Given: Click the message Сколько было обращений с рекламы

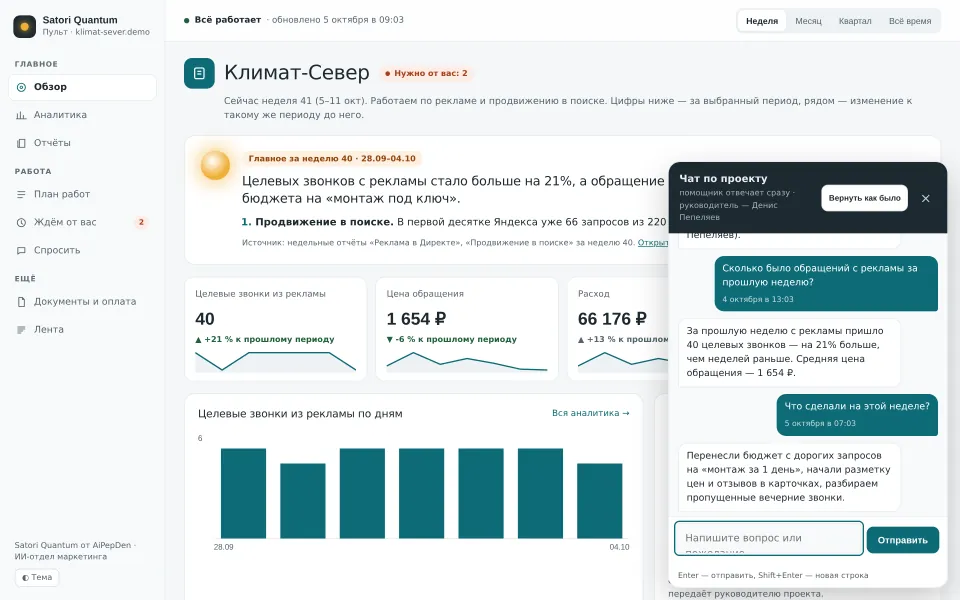Looking at the screenshot, I should coord(826,283).
